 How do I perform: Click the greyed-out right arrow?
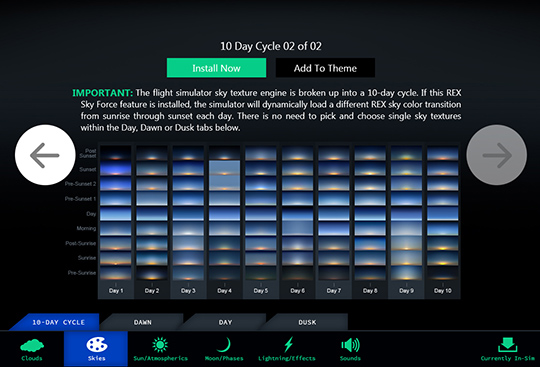pyautogui.click(x=497, y=155)
